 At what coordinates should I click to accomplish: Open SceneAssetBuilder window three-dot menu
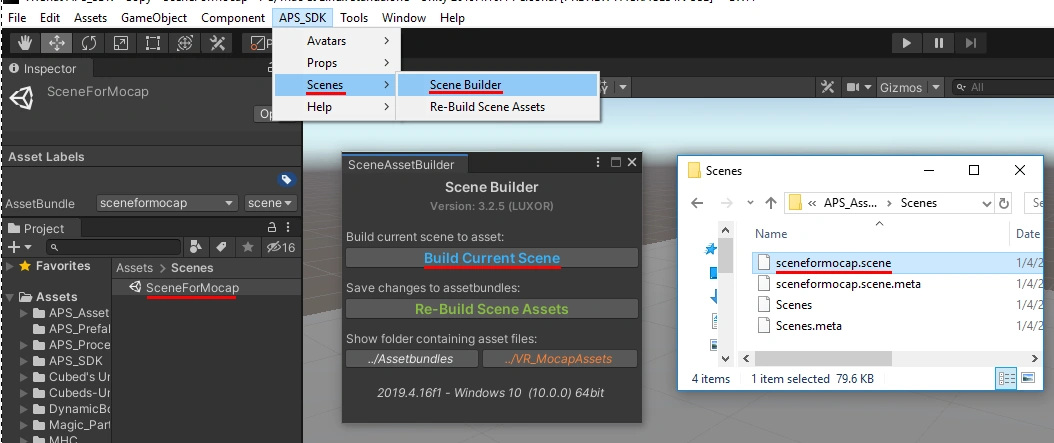tap(598, 163)
